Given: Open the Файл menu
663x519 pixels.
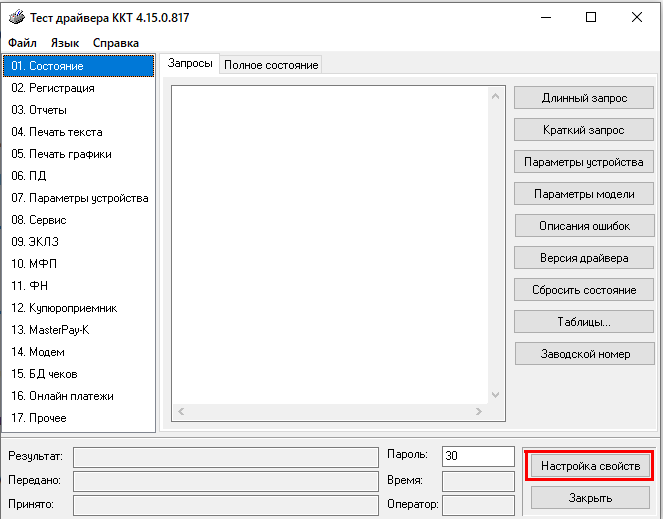Looking at the screenshot, I should click(x=22, y=43).
